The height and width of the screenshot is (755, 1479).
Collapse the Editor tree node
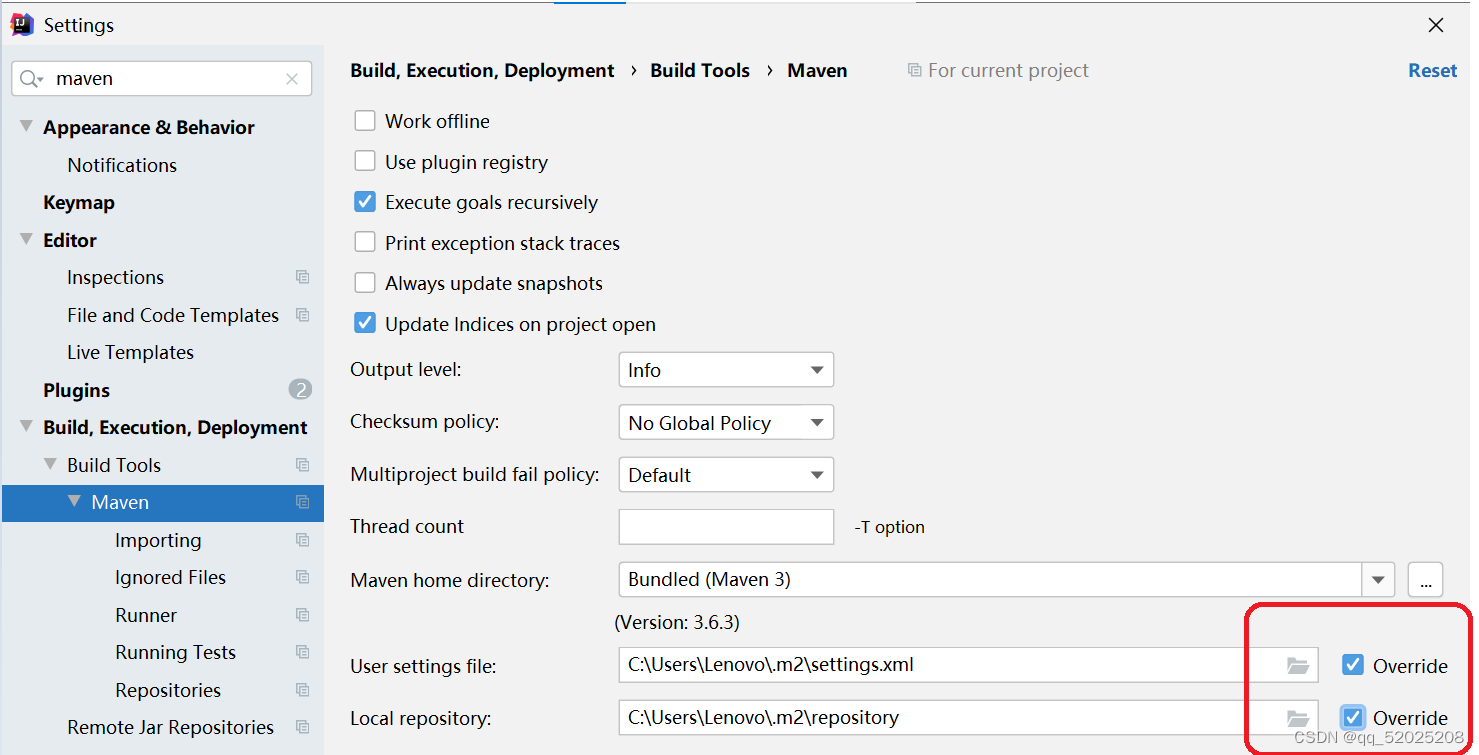[x=26, y=240]
